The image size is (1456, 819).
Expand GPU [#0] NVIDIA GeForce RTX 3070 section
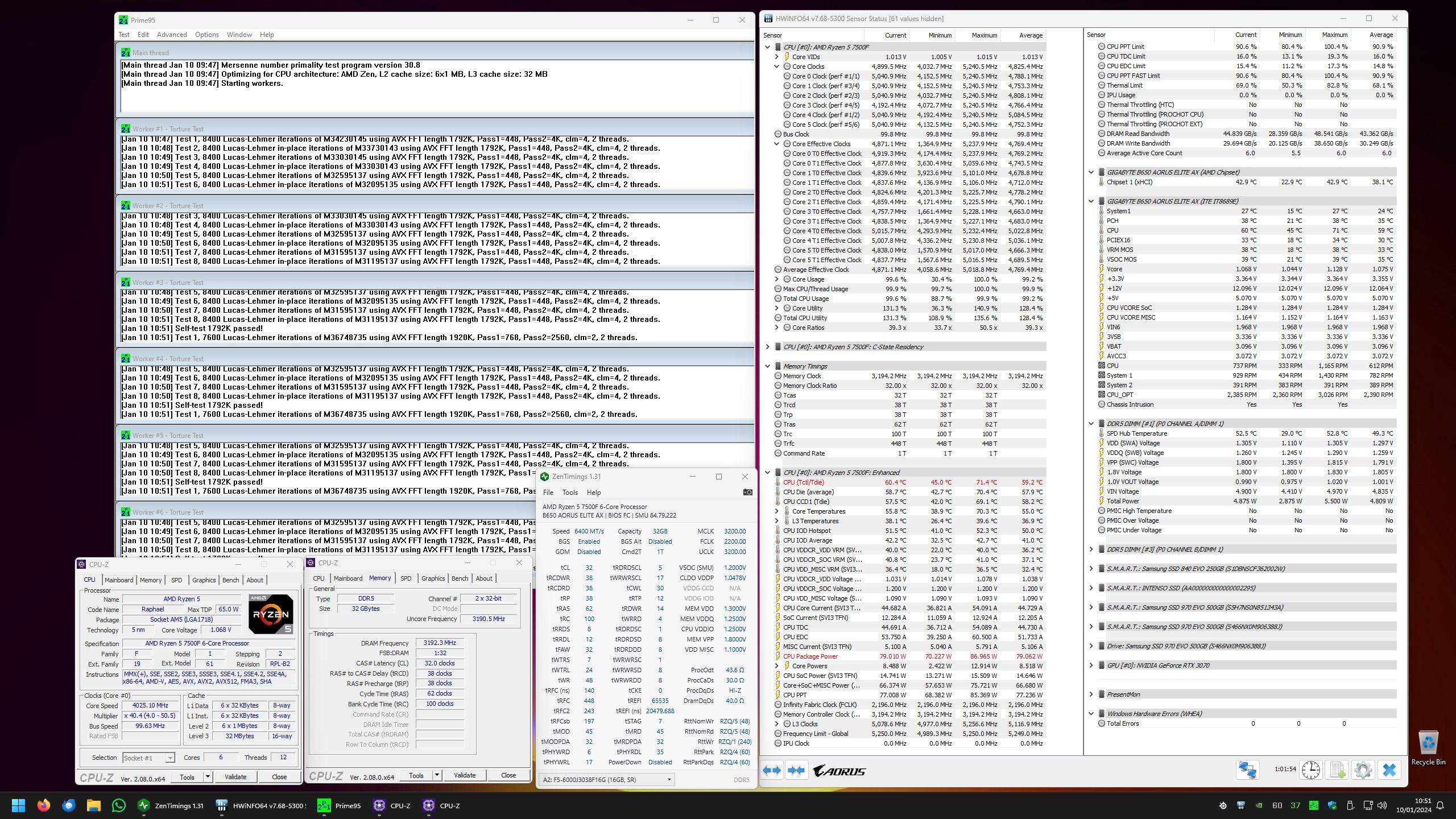pyautogui.click(x=1091, y=665)
